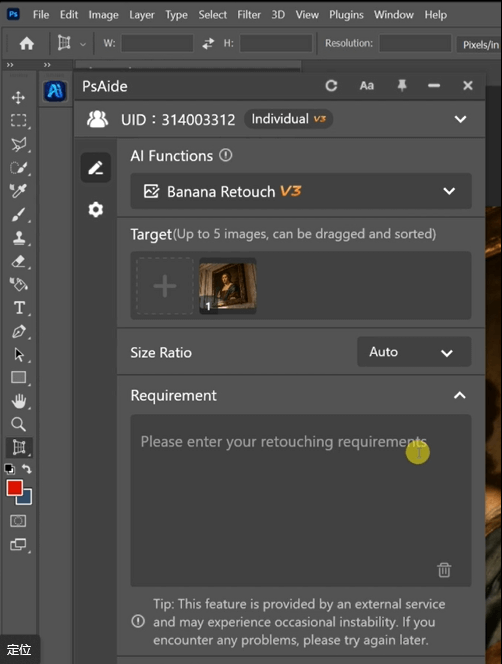Expand the collapsed plugin dock arrows

(x=47, y=65)
